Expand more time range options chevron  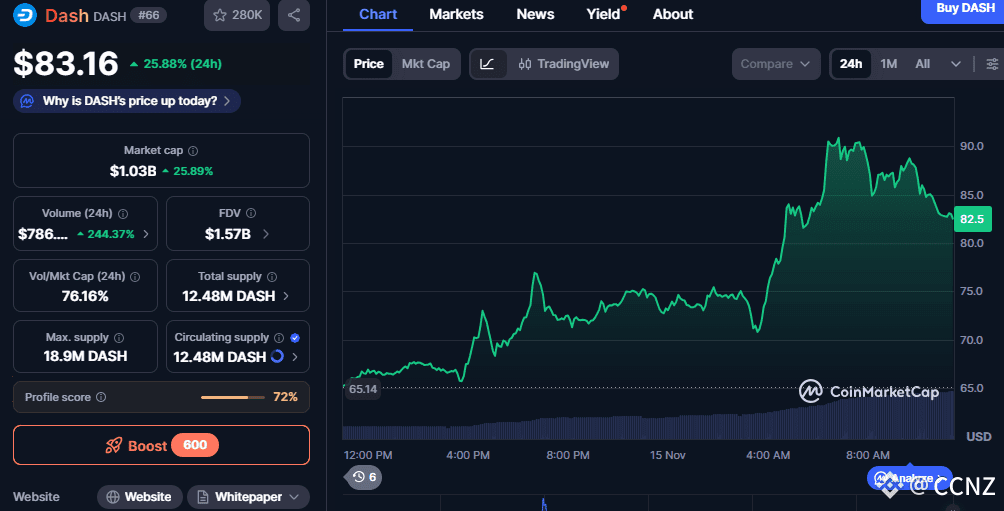956,64
